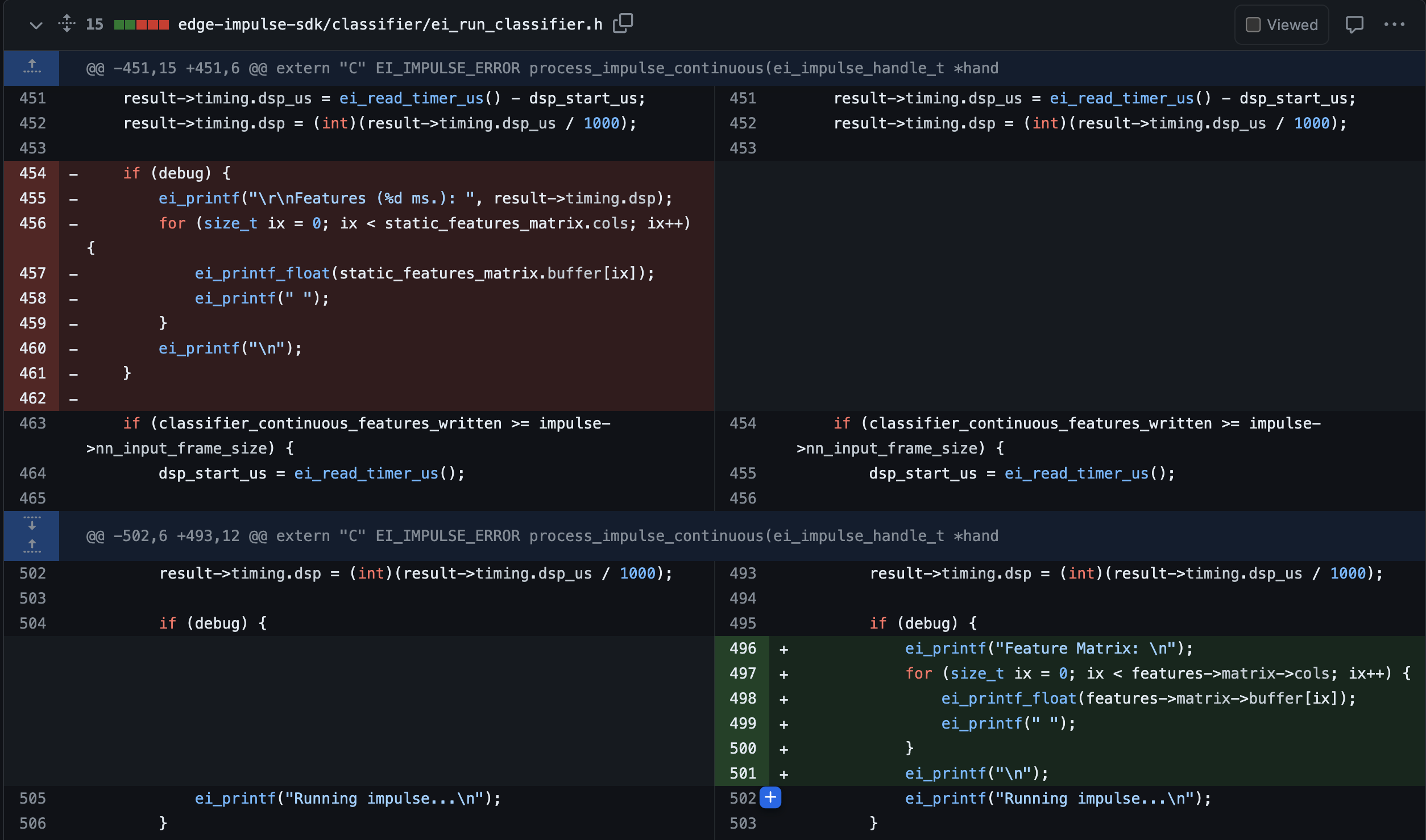Viewport: 1426px width, 840px height.
Task: Expand up at the @@ -502,6 hunk
Action: (x=32, y=547)
